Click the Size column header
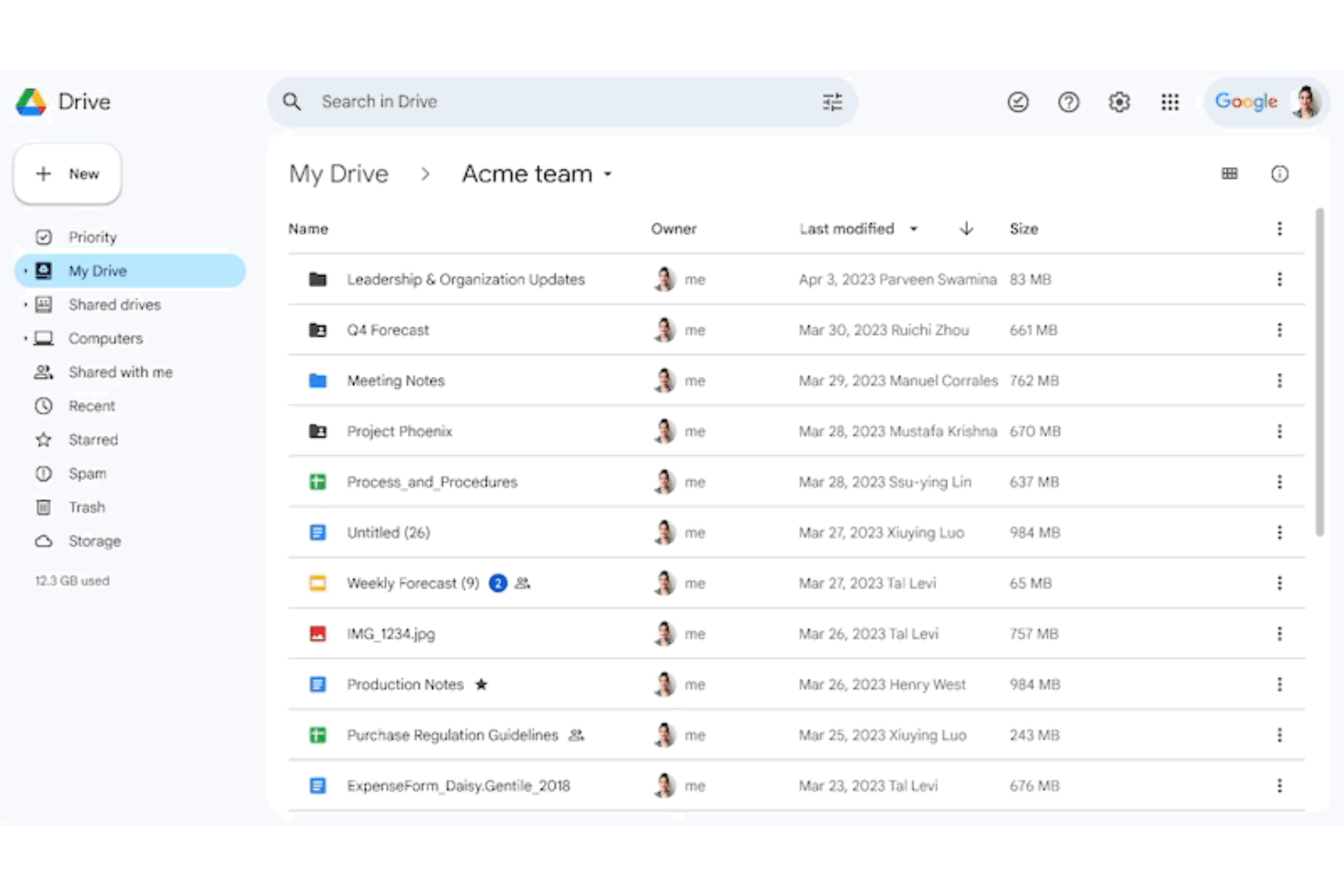Screen dimensions: 1344x896 pos(1023,229)
